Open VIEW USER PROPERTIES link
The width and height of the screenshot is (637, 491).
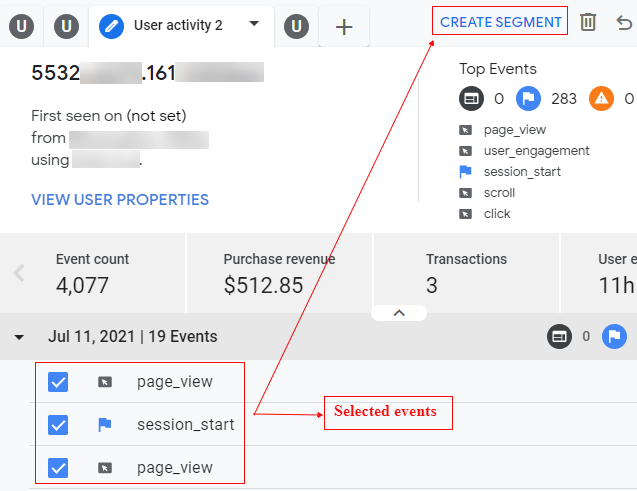(x=120, y=199)
